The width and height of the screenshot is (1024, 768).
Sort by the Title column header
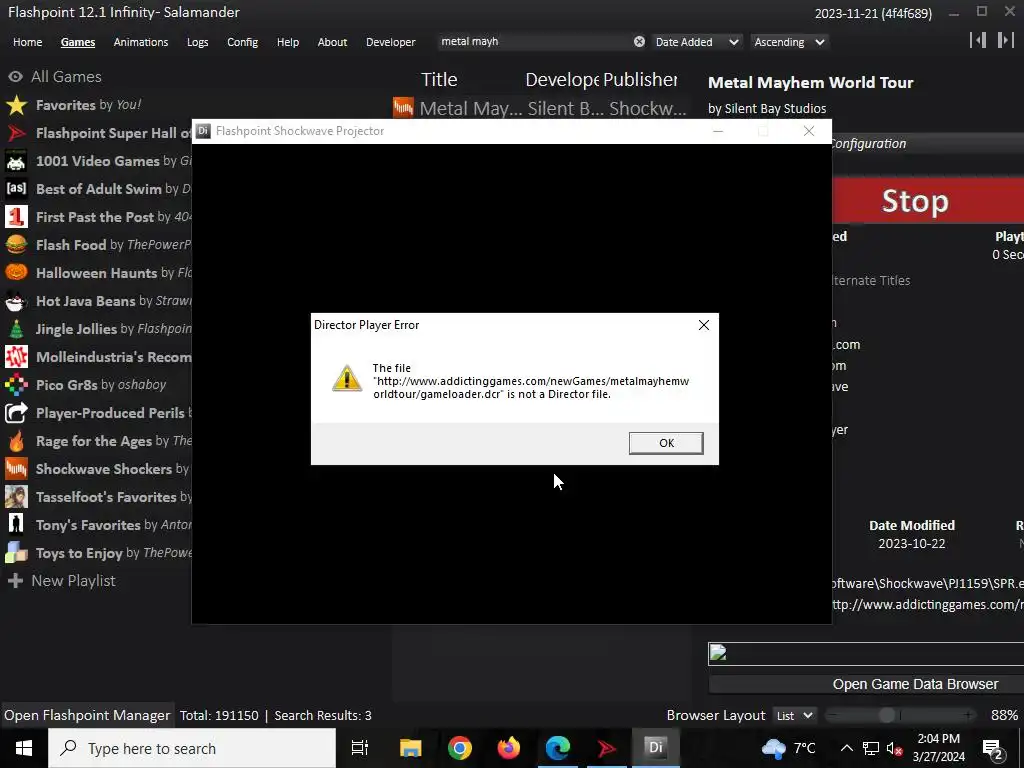click(439, 80)
